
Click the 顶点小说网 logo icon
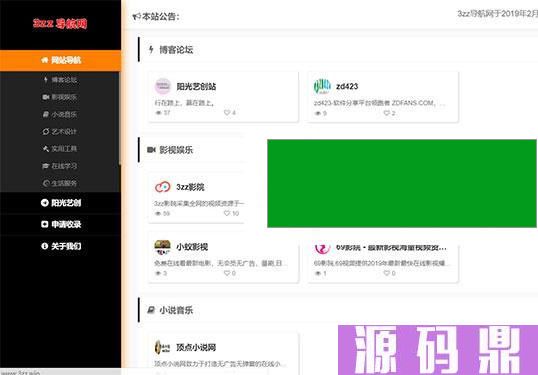click(162, 347)
